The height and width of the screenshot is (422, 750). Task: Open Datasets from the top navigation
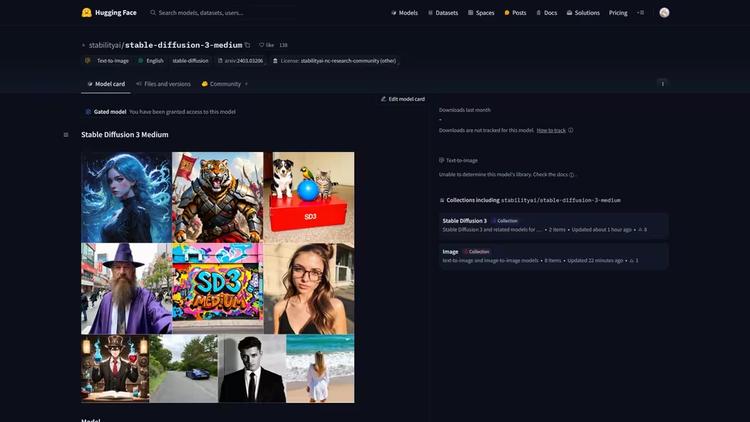[444, 13]
